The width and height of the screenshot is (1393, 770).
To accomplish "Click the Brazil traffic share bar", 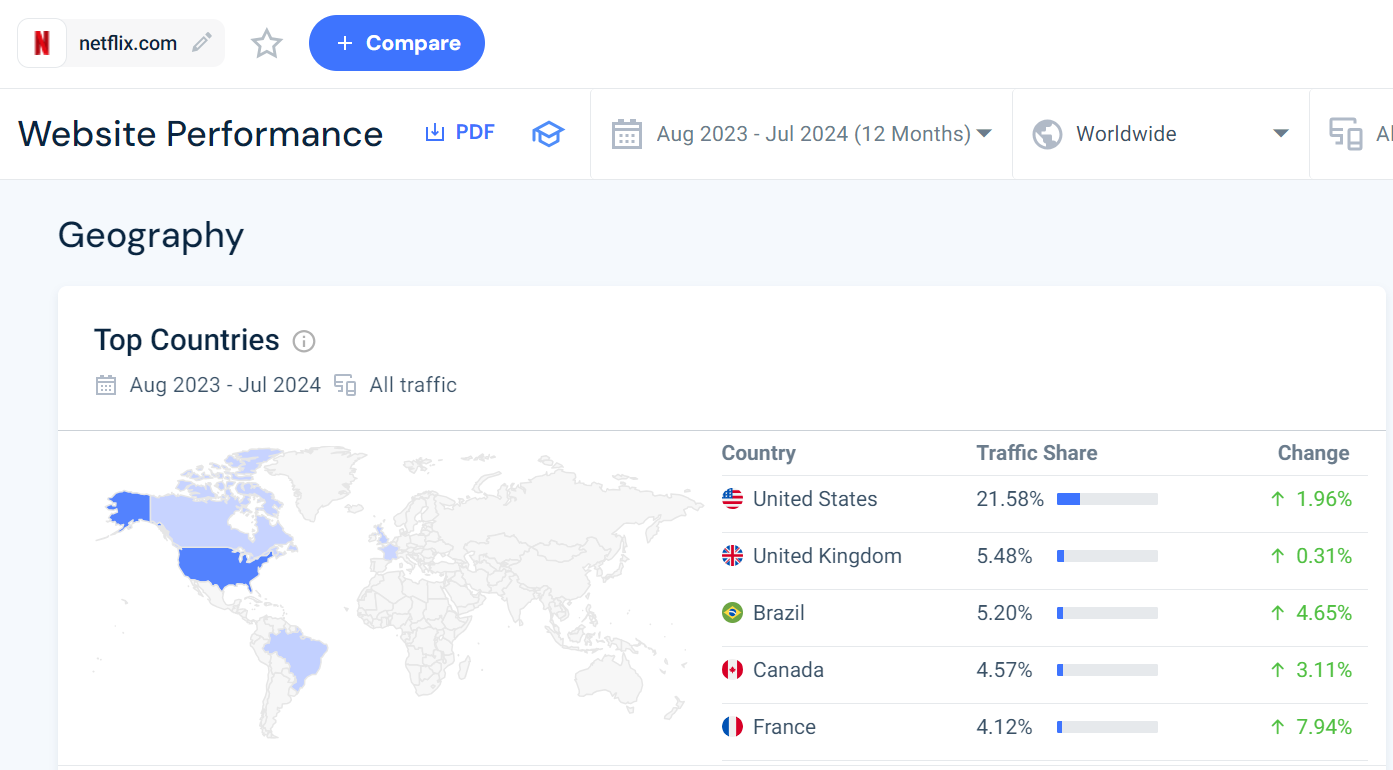I will 1107,613.
